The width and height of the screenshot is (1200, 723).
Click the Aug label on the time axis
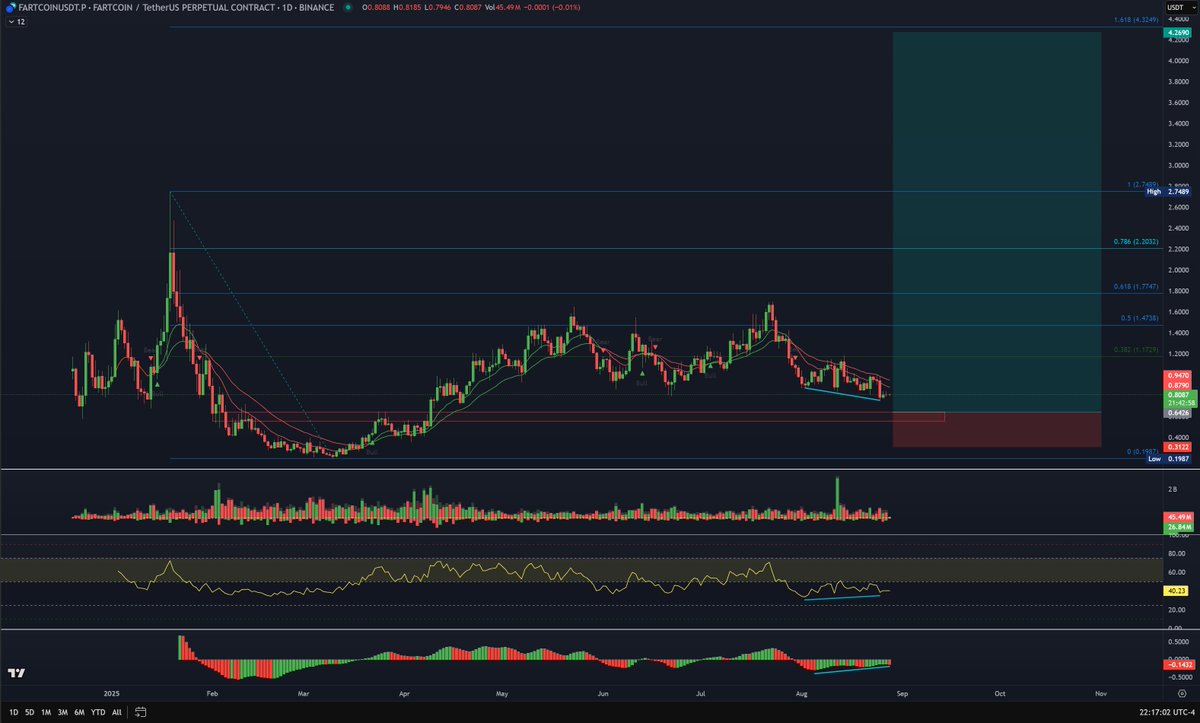tap(801, 692)
